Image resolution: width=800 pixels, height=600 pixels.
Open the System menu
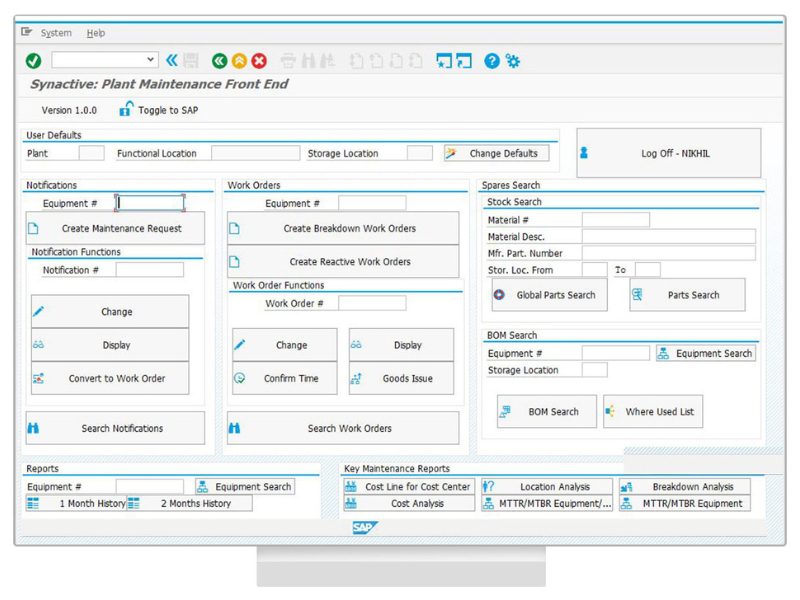pos(56,33)
